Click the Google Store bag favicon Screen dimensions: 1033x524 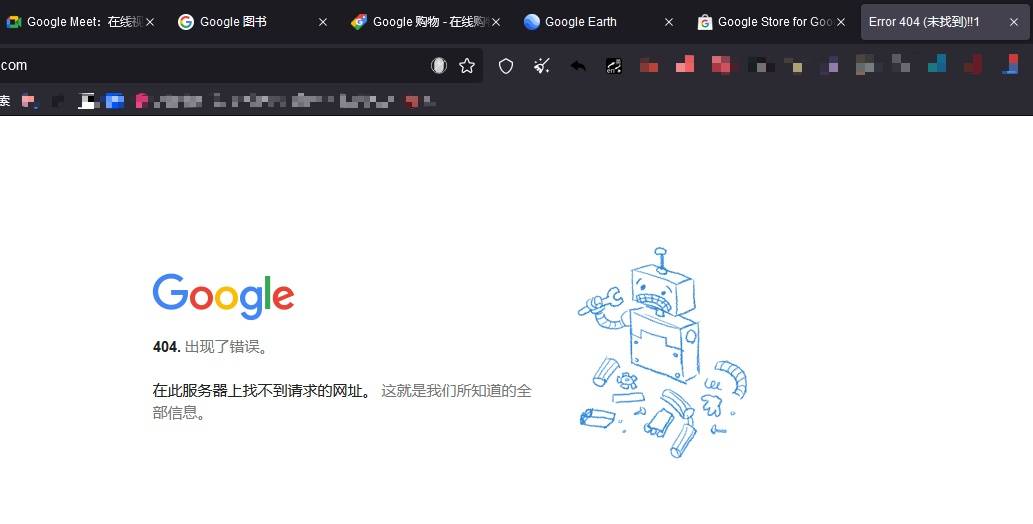click(705, 22)
